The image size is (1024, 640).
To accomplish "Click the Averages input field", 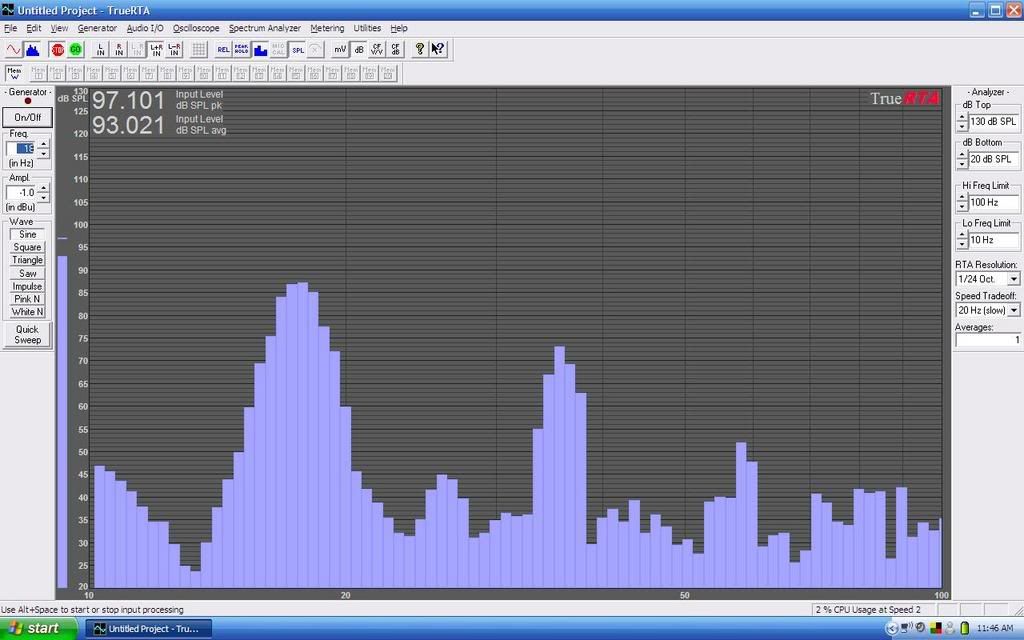I will pyautogui.click(x=988, y=340).
